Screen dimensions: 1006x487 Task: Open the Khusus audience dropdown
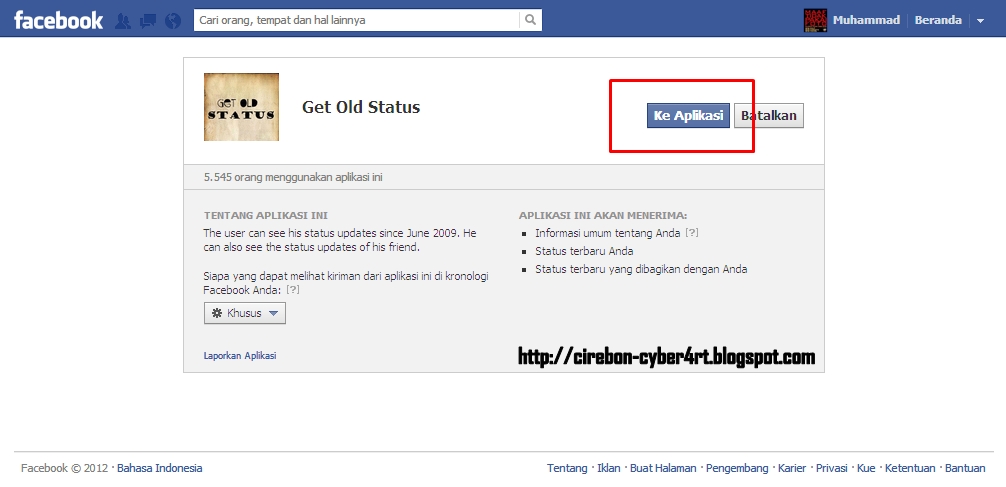(244, 313)
